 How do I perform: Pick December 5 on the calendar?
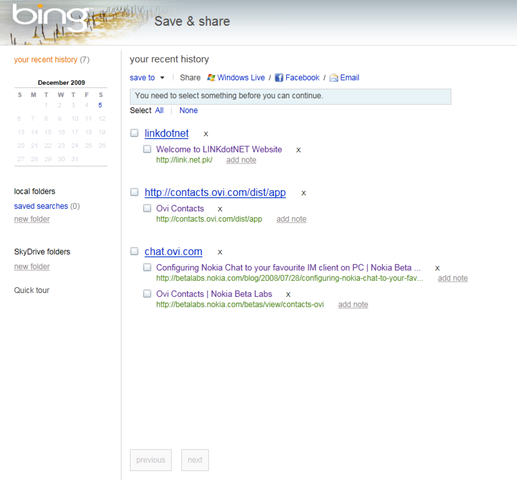(100, 105)
